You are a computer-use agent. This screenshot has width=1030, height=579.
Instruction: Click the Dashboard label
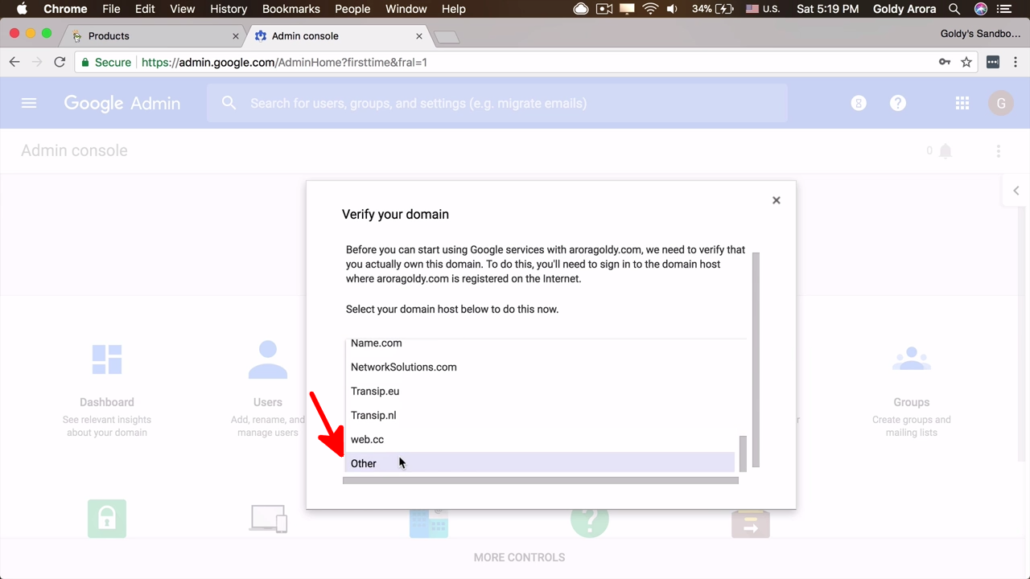pos(106,402)
